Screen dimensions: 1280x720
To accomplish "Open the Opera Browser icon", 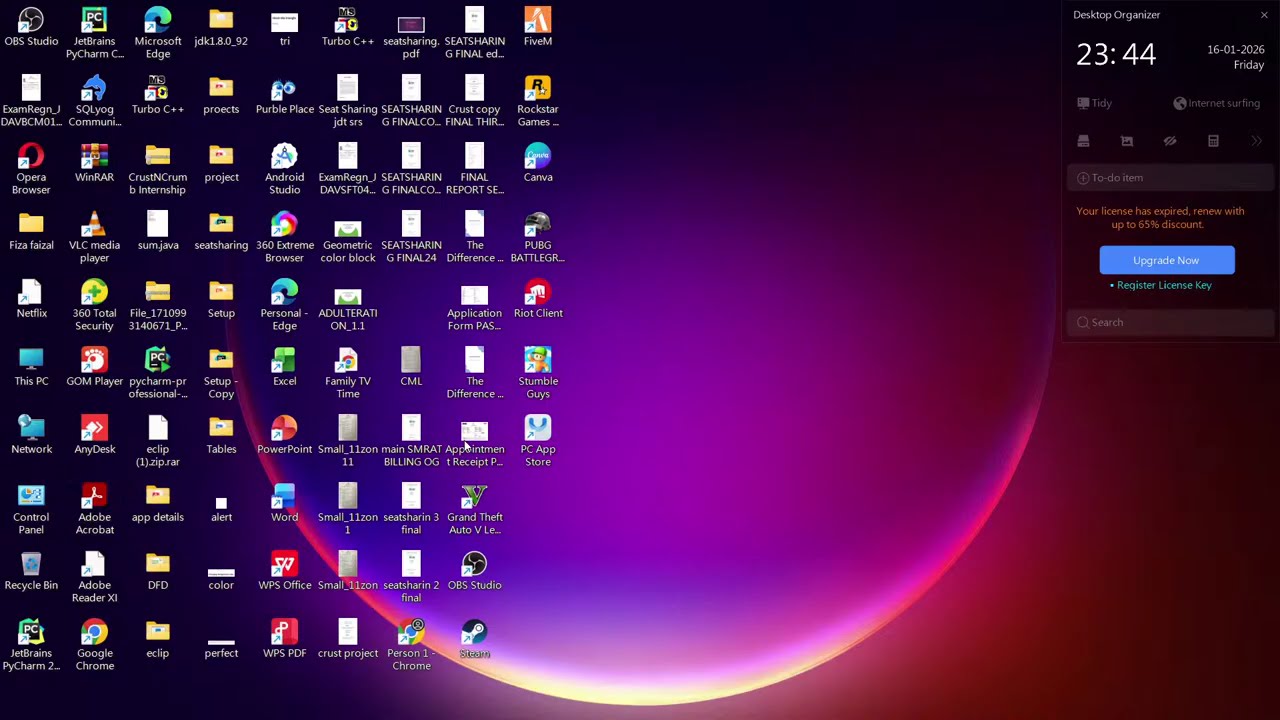I will pos(31,169).
